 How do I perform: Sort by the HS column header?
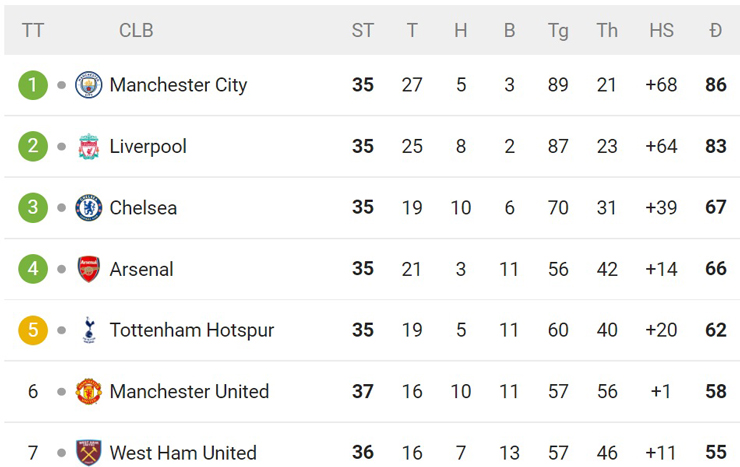click(x=661, y=30)
